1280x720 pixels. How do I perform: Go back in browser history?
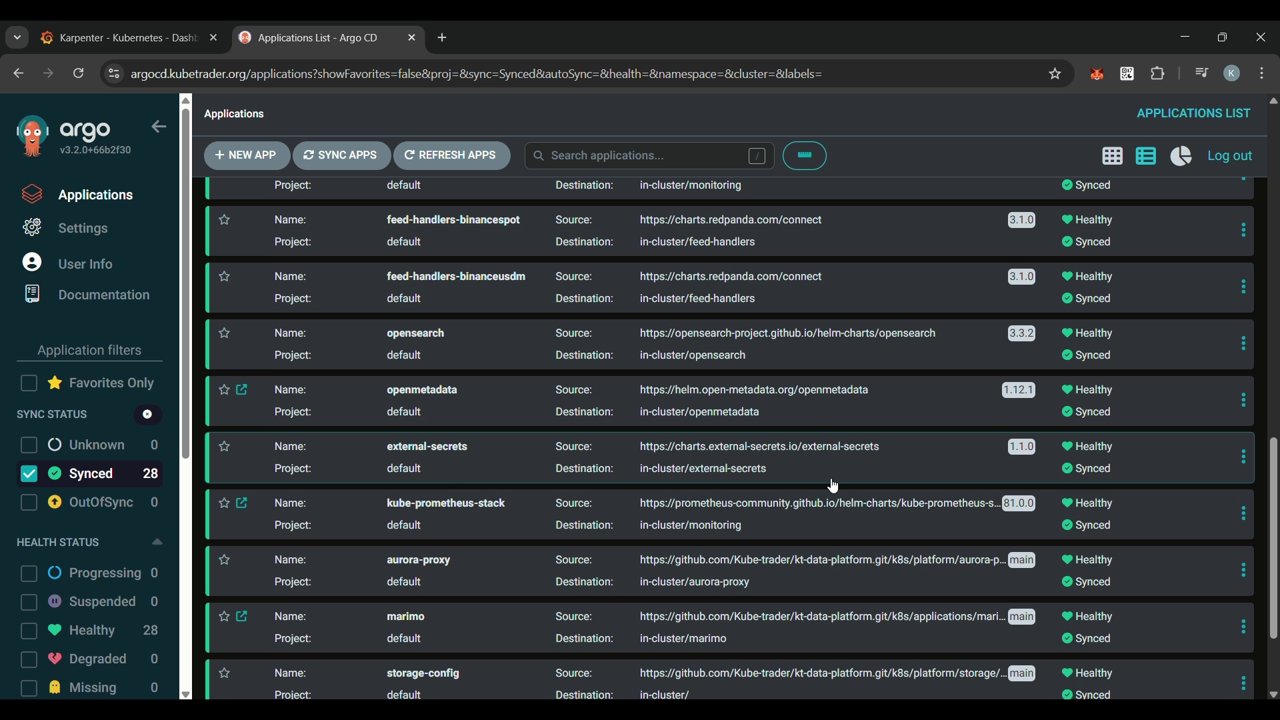[x=18, y=73]
